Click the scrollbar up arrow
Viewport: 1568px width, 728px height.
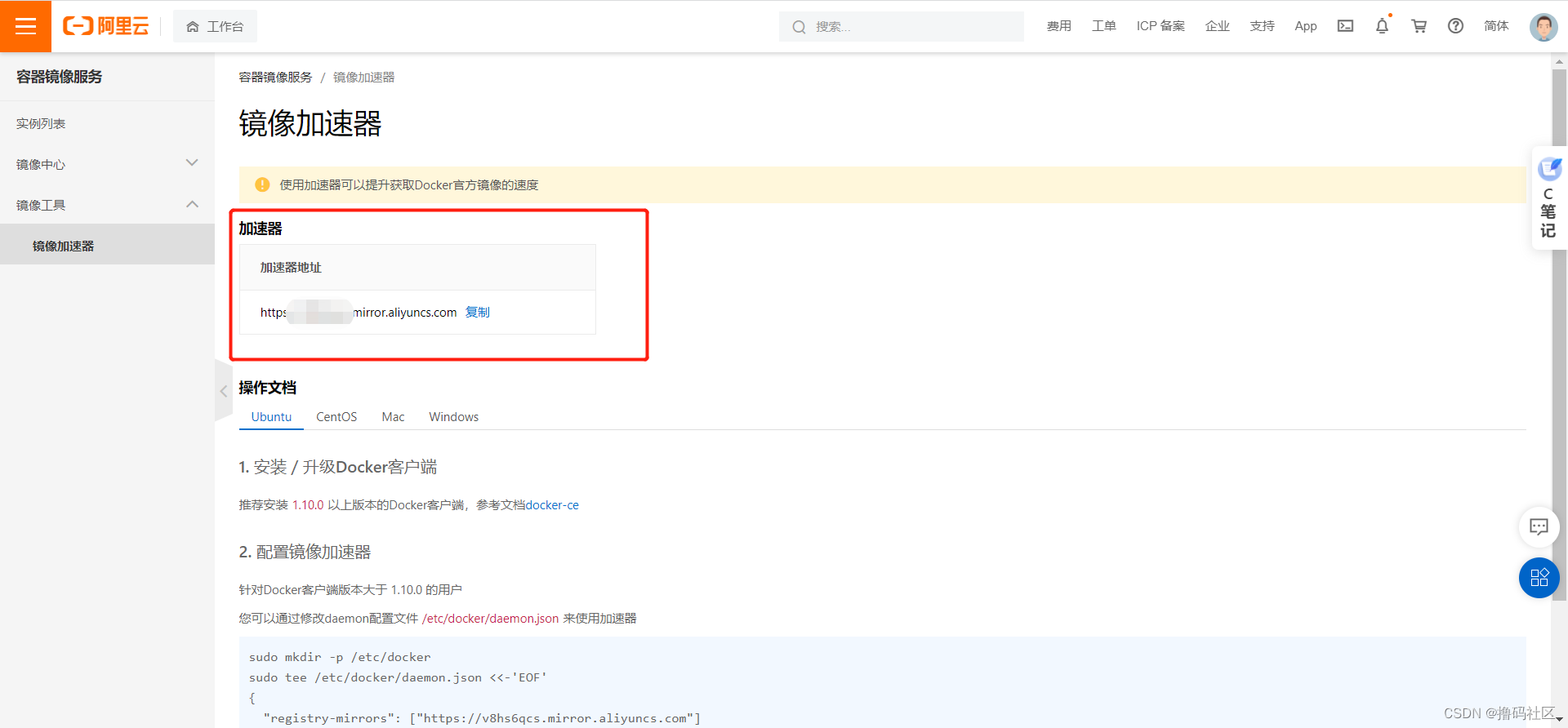tap(1560, 61)
